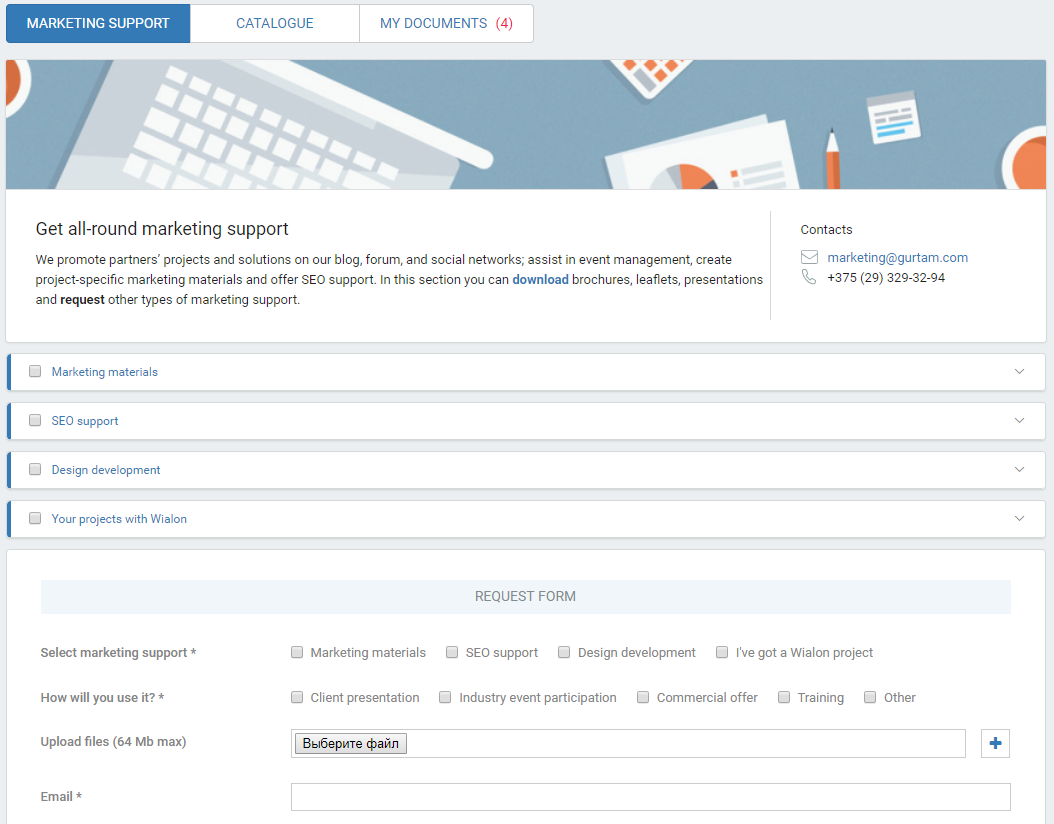Click the marketing@gurtam.com email link
Image resolution: width=1054 pixels, height=824 pixels.
coord(897,258)
